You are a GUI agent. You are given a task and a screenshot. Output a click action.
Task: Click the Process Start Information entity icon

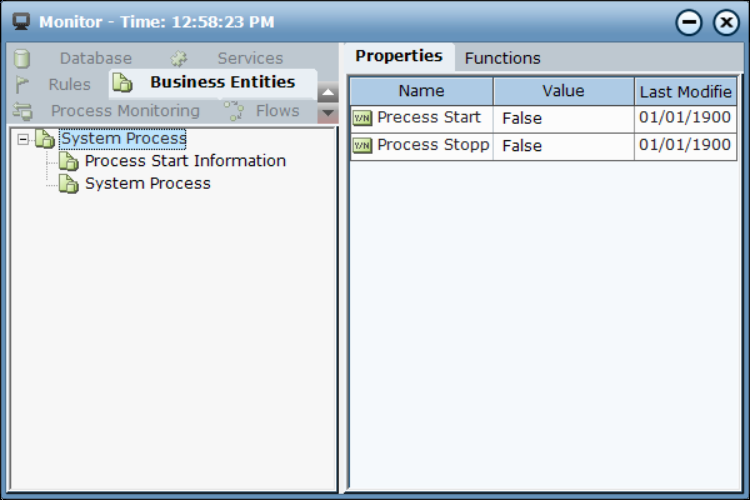(x=68, y=161)
